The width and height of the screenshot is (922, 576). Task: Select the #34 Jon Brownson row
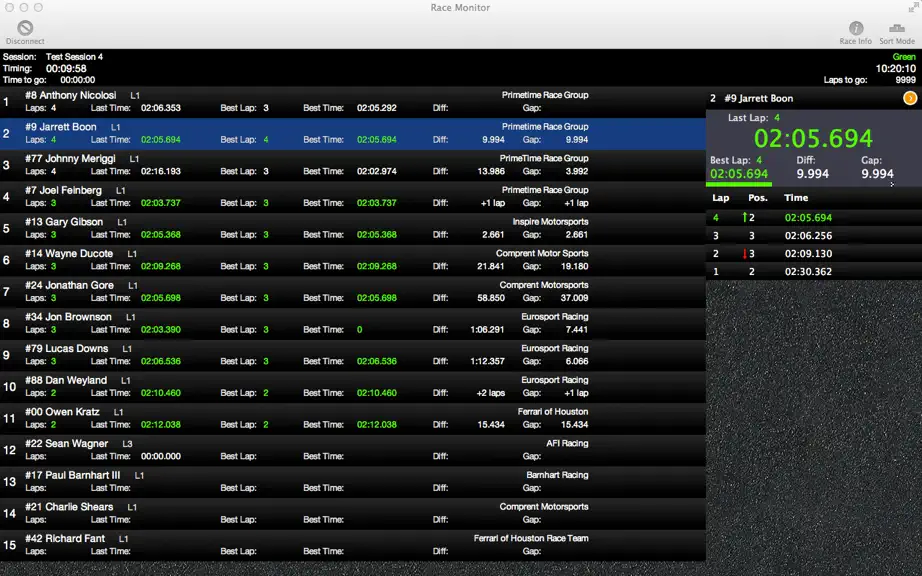[x=353, y=324]
